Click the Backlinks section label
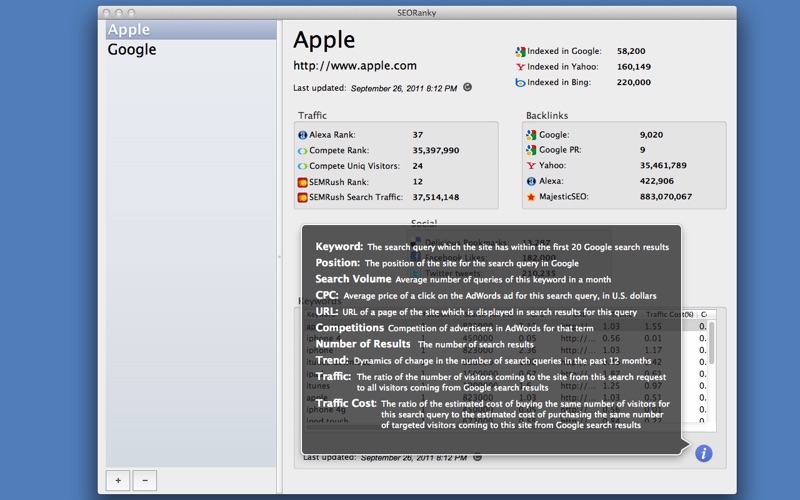This screenshot has height=500, width=800. 547,115
